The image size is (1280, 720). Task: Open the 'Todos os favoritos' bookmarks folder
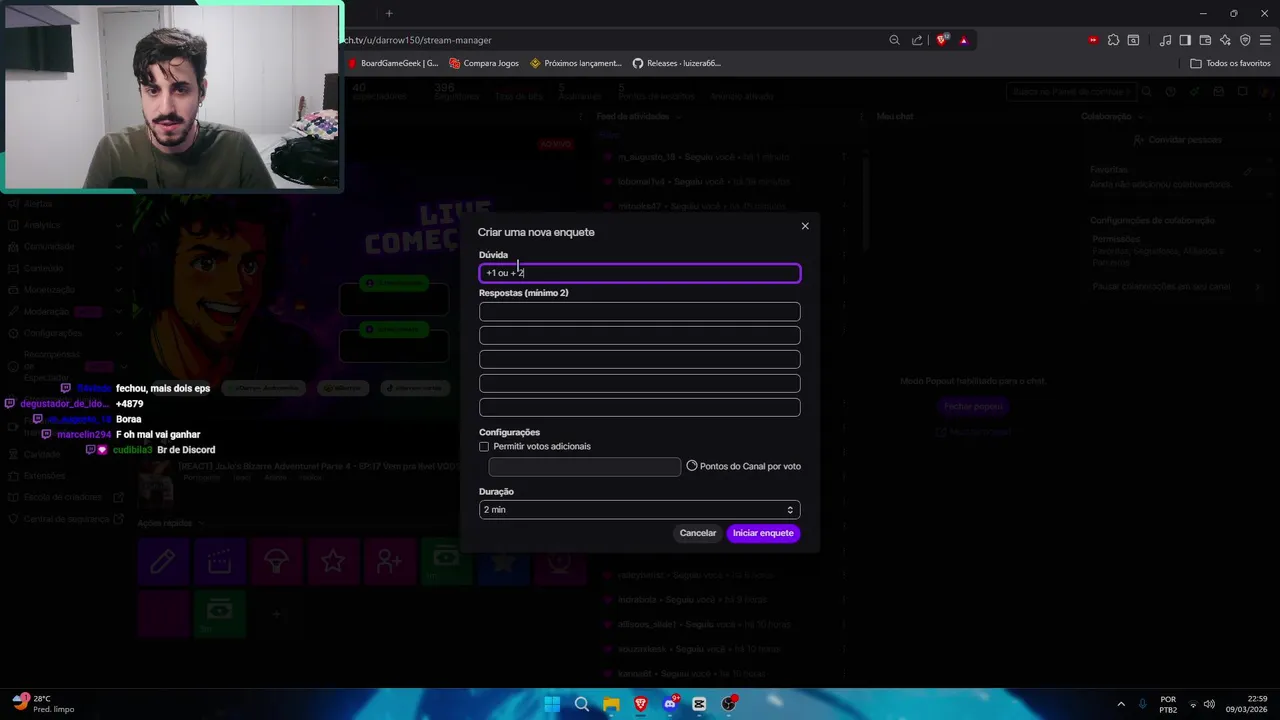pyautogui.click(x=1230, y=63)
